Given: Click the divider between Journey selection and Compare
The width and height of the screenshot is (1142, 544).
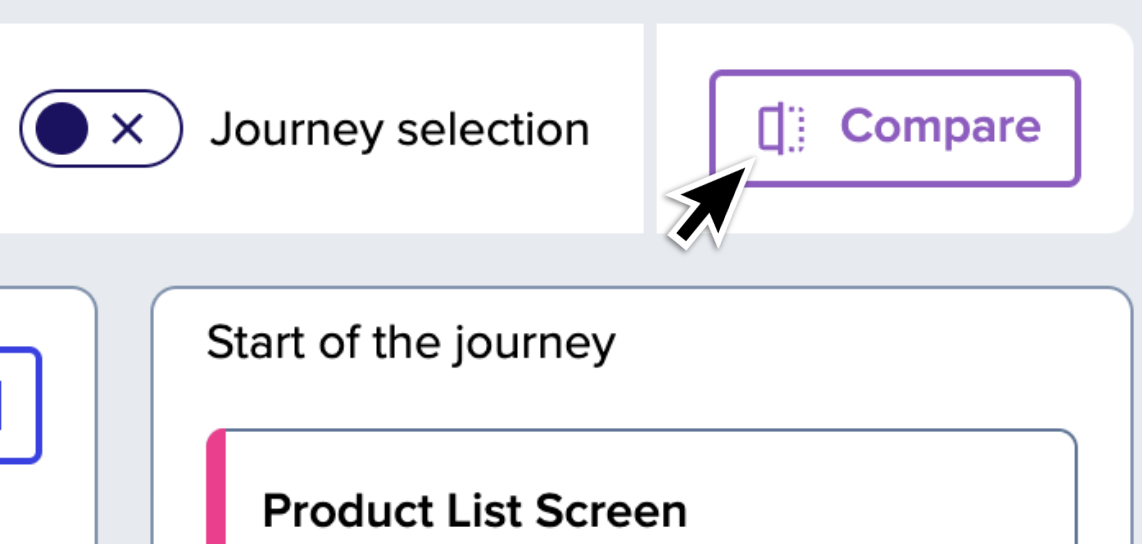Looking at the screenshot, I should pos(650,128).
